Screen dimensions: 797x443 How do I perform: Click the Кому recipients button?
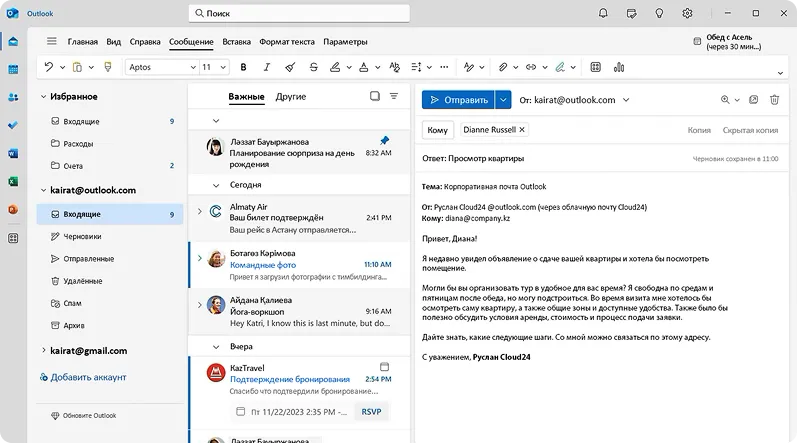pos(438,130)
